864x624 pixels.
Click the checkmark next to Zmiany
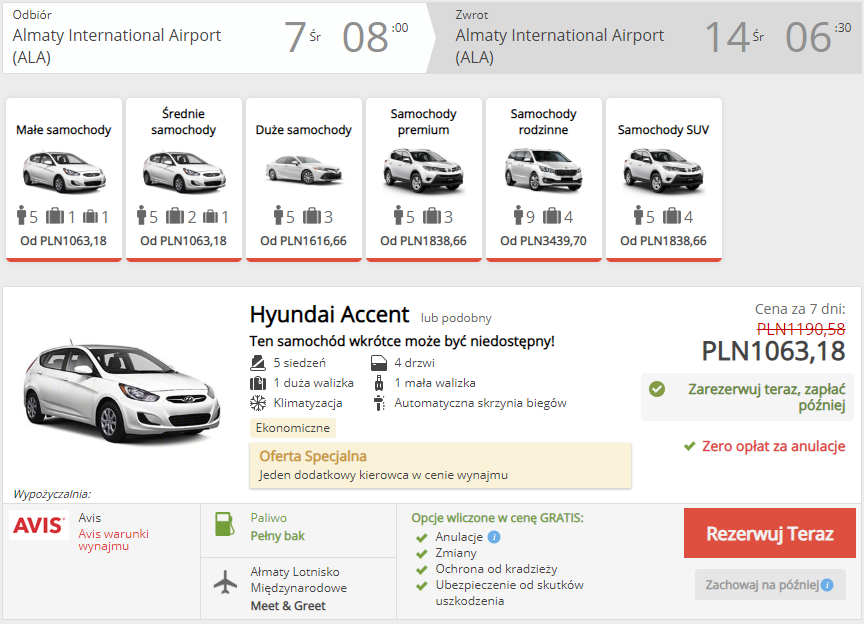coord(422,554)
